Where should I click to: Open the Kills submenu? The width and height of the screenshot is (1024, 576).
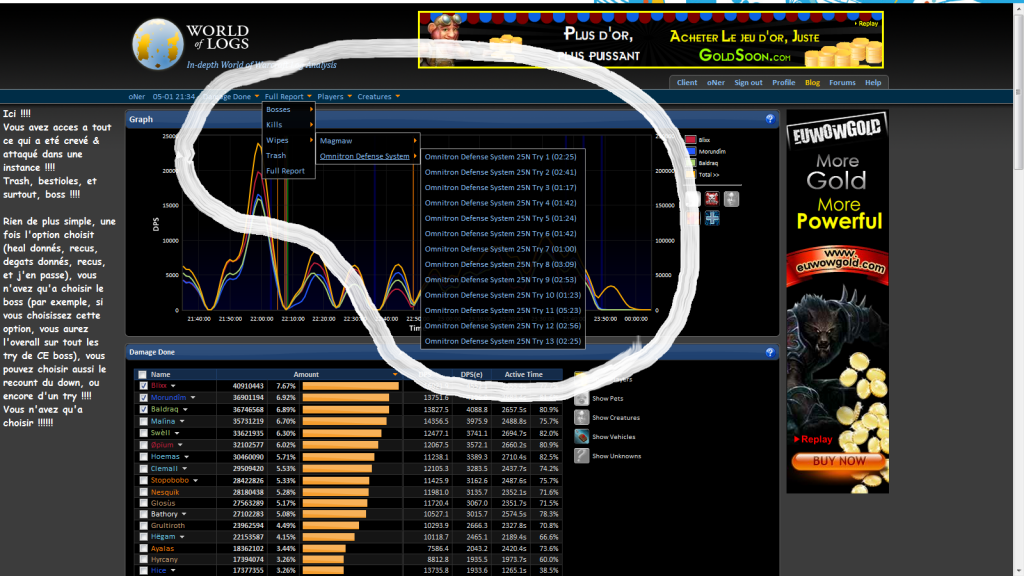(289, 125)
